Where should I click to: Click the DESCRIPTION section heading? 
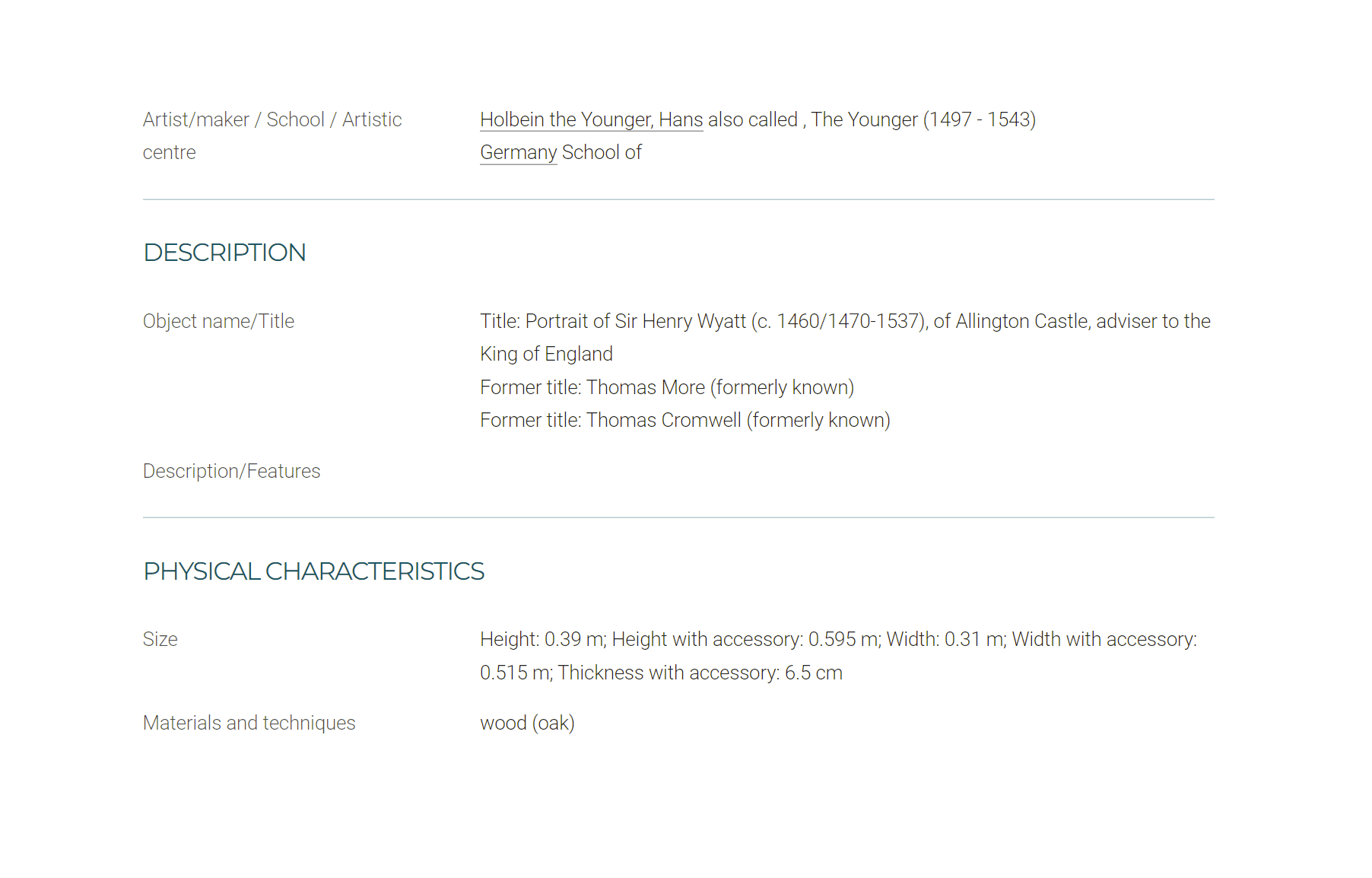click(x=225, y=253)
